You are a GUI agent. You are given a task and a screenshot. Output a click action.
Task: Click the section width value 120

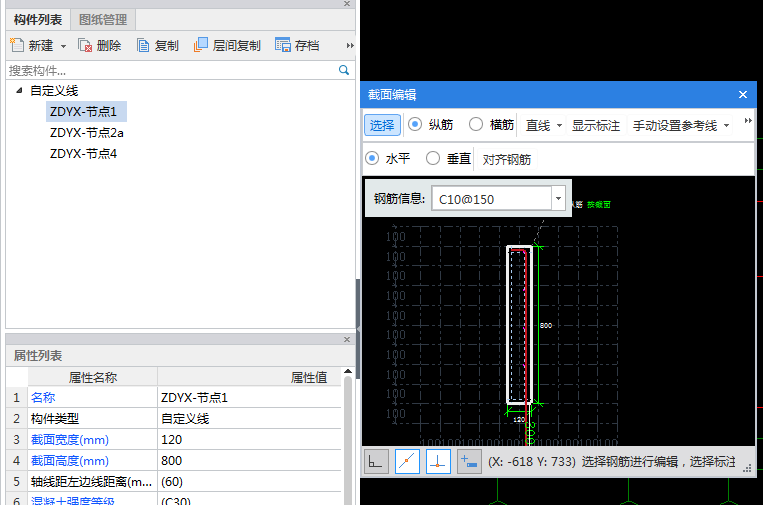[250, 440]
